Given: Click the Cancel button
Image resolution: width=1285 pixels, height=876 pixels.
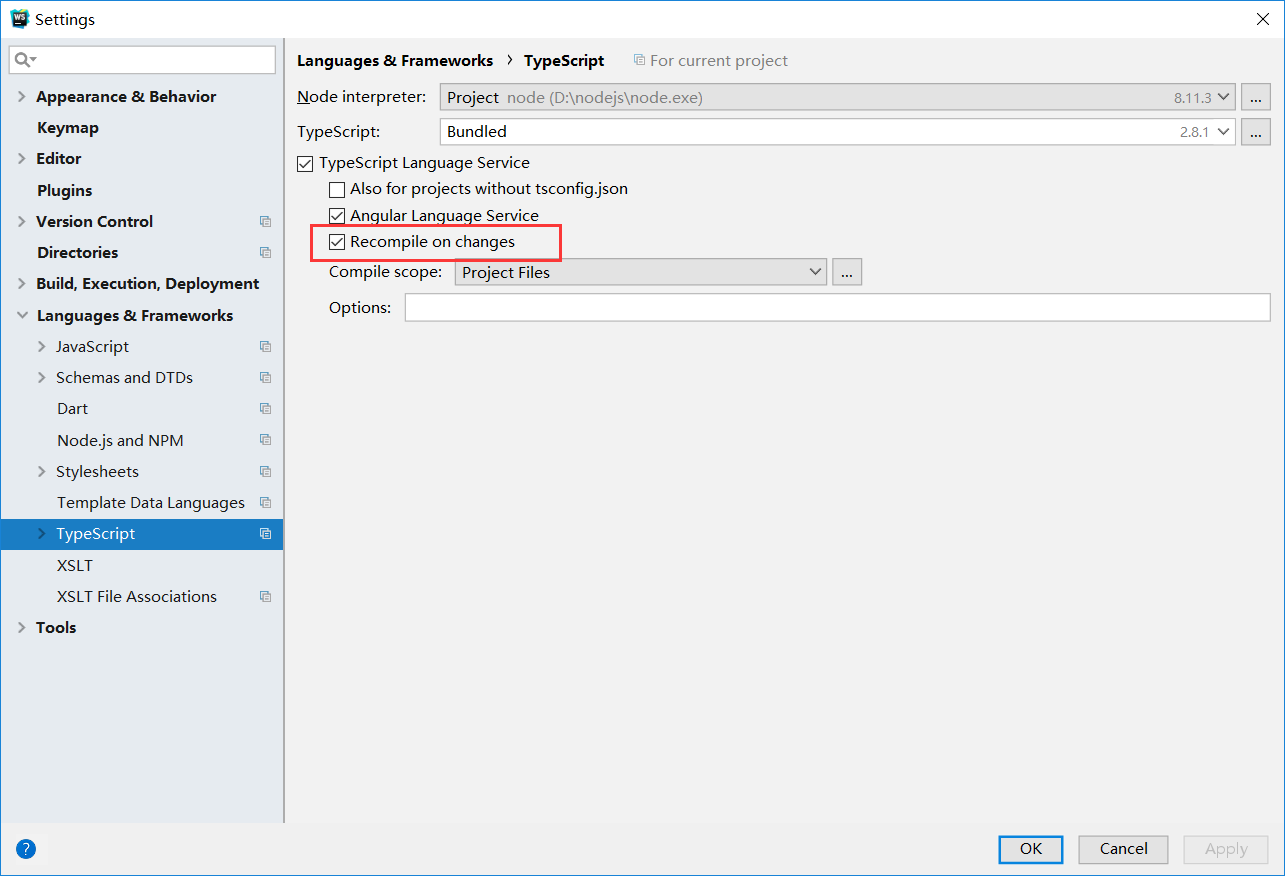Looking at the screenshot, I should click(1123, 849).
